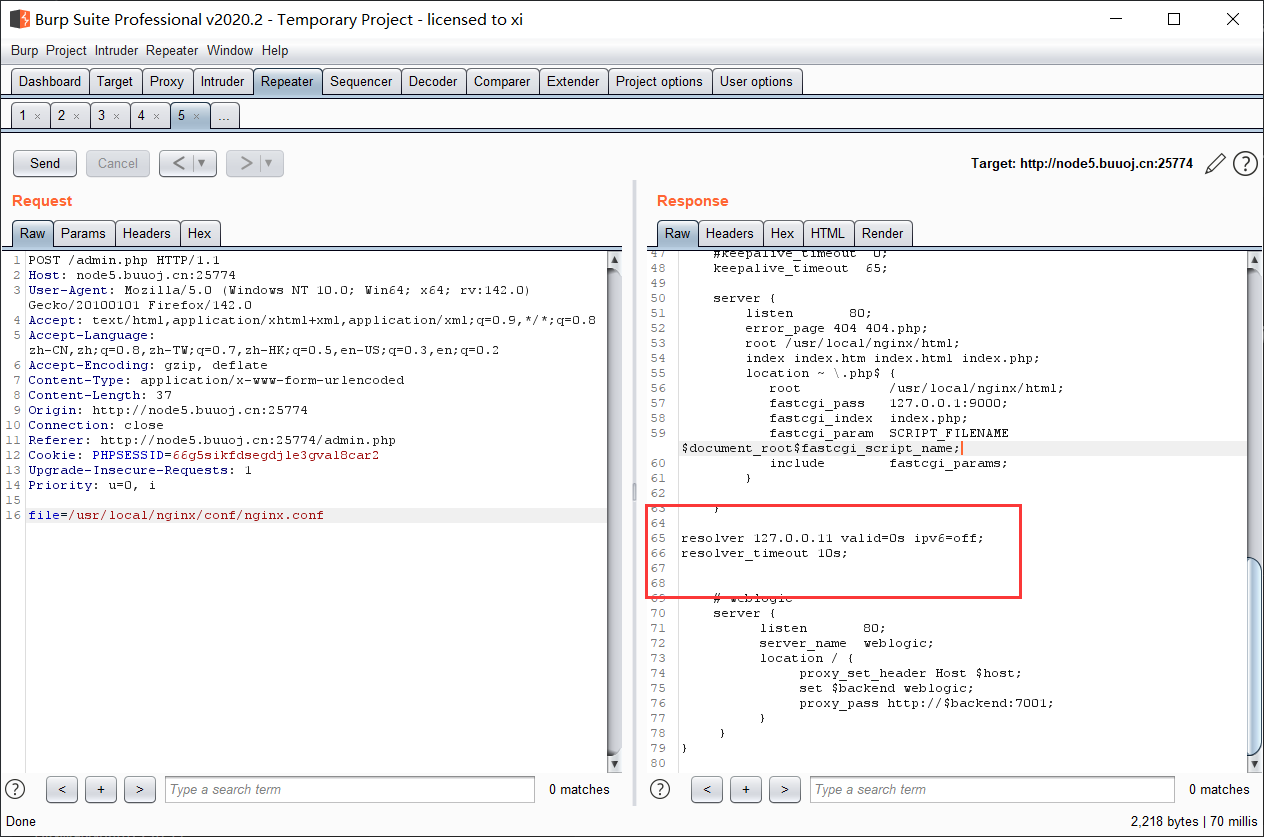This screenshot has height=837, width=1264.
Task: Click the request search term field
Action: [x=350, y=789]
